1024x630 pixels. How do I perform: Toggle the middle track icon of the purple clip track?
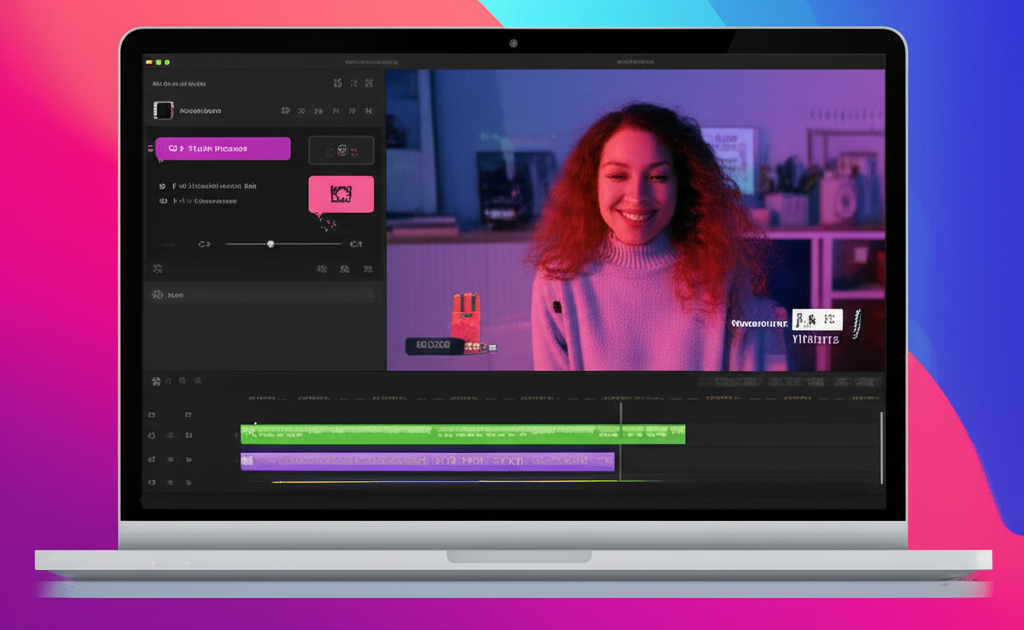click(170, 460)
